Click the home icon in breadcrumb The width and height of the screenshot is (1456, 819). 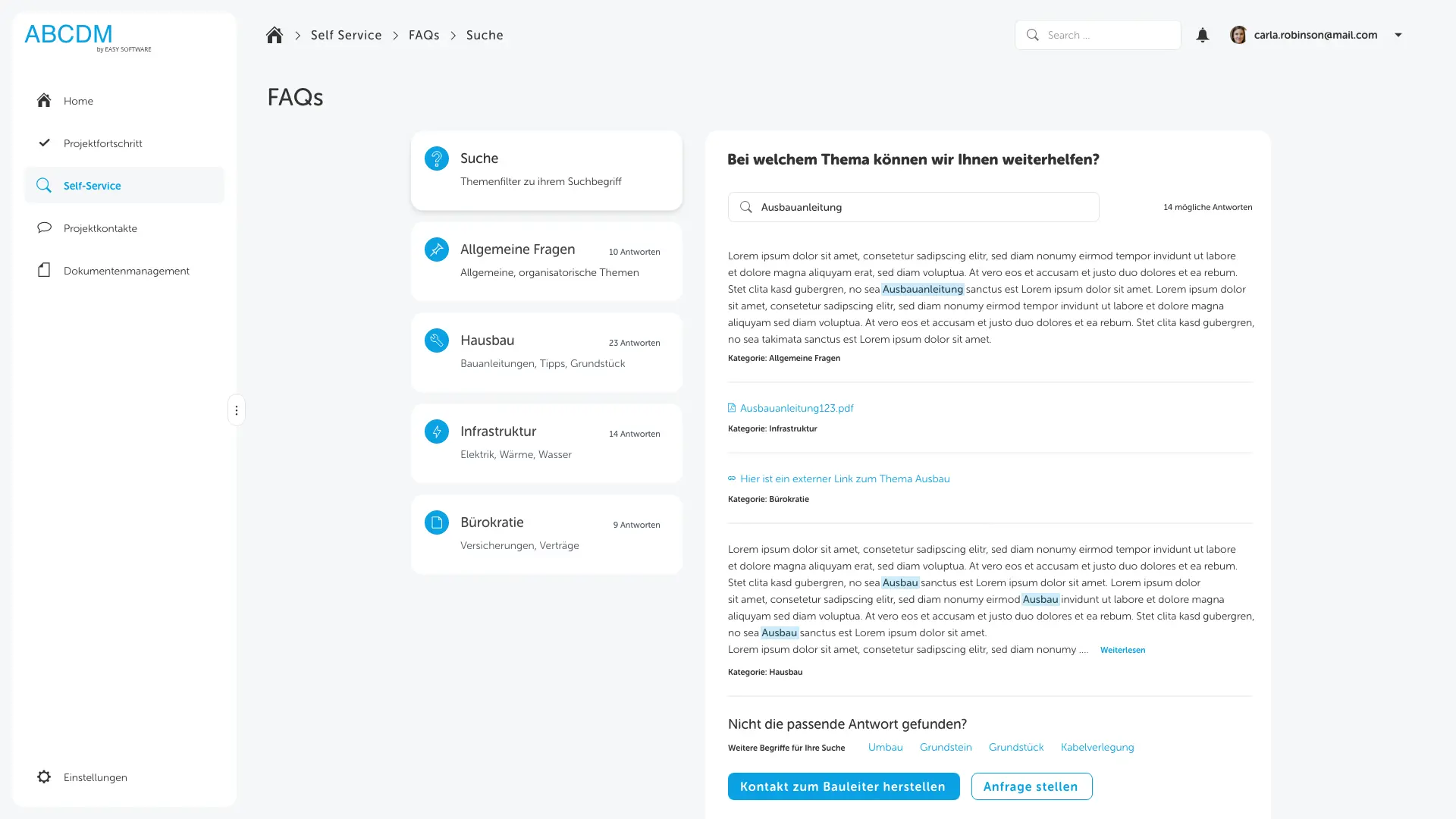tap(275, 36)
